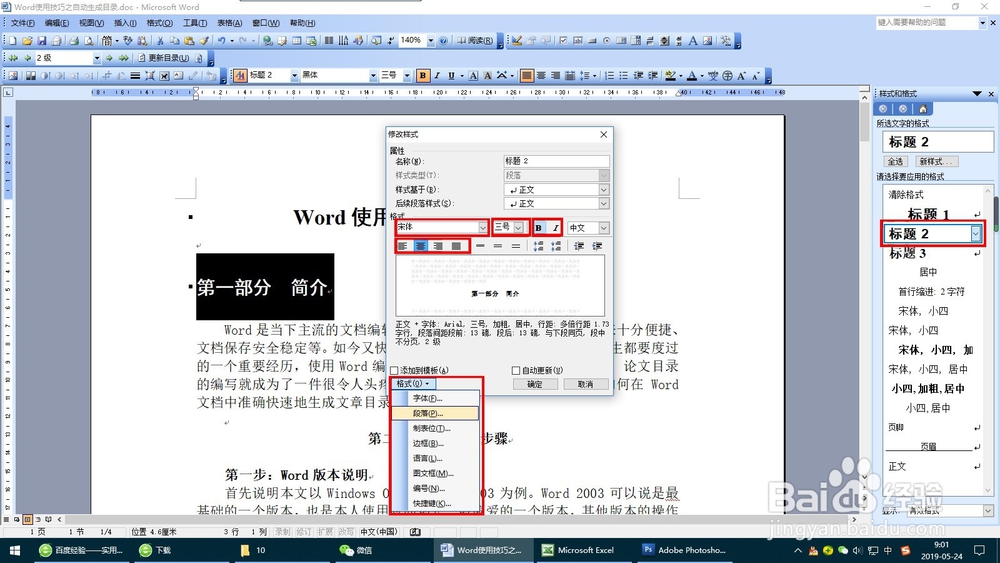This screenshot has width=1000, height=563.
Task: Select left alignment in the Modify Style dialog
Action: click(x=403, y=245)
